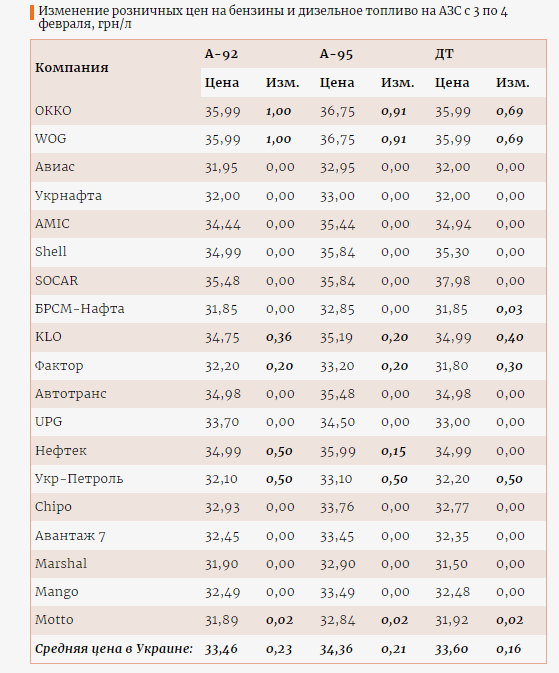Click KLO A-92 change value 0,36
This screenshot has width=559, height=673.
pos(279,337)
